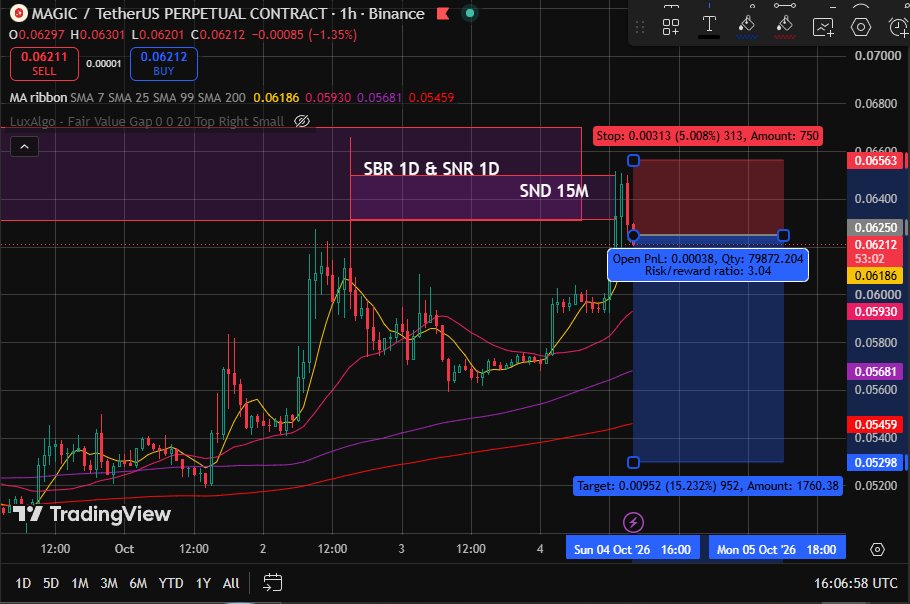The width and height of the screenshot is (910, 604).
Task: Collapse the indicator legend with the chevron
Action: click(24, 147)
